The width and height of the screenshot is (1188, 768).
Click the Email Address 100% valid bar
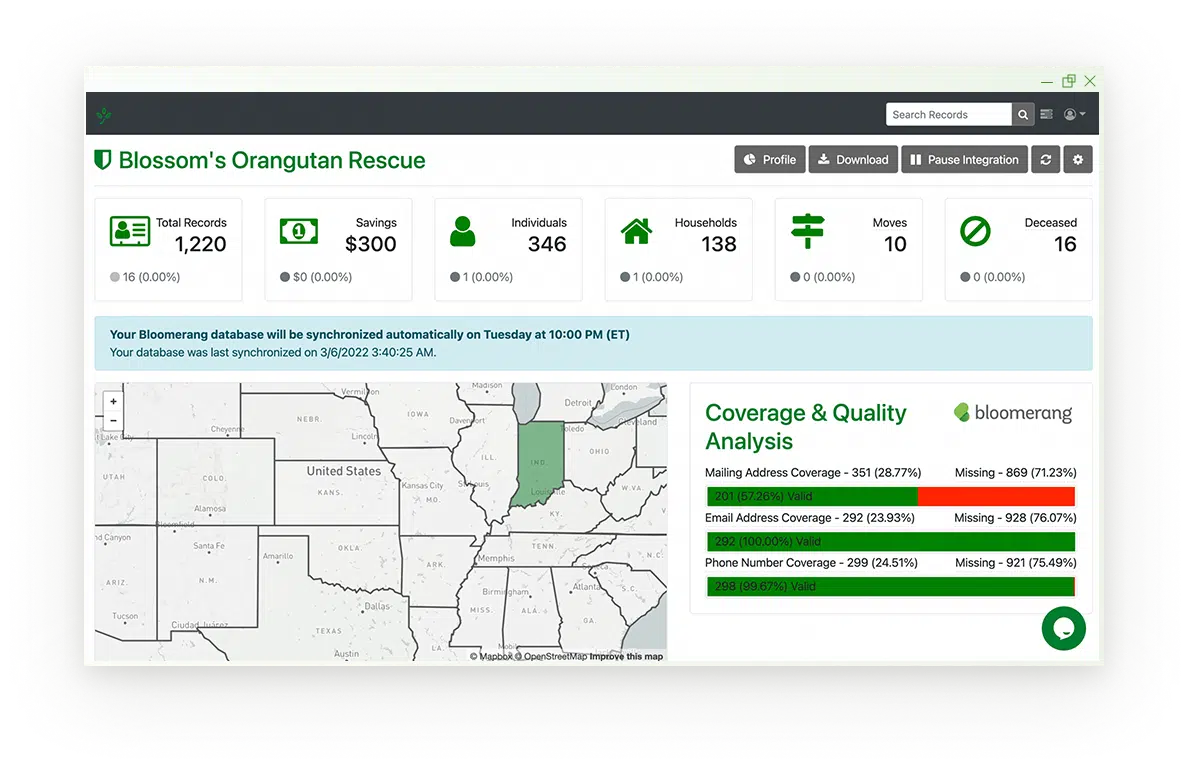tap(890, 542)
